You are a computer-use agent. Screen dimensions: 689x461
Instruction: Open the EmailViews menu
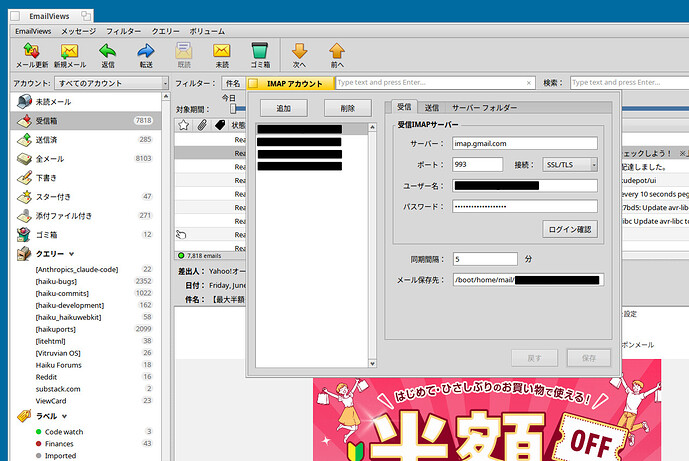pos(33,31)
